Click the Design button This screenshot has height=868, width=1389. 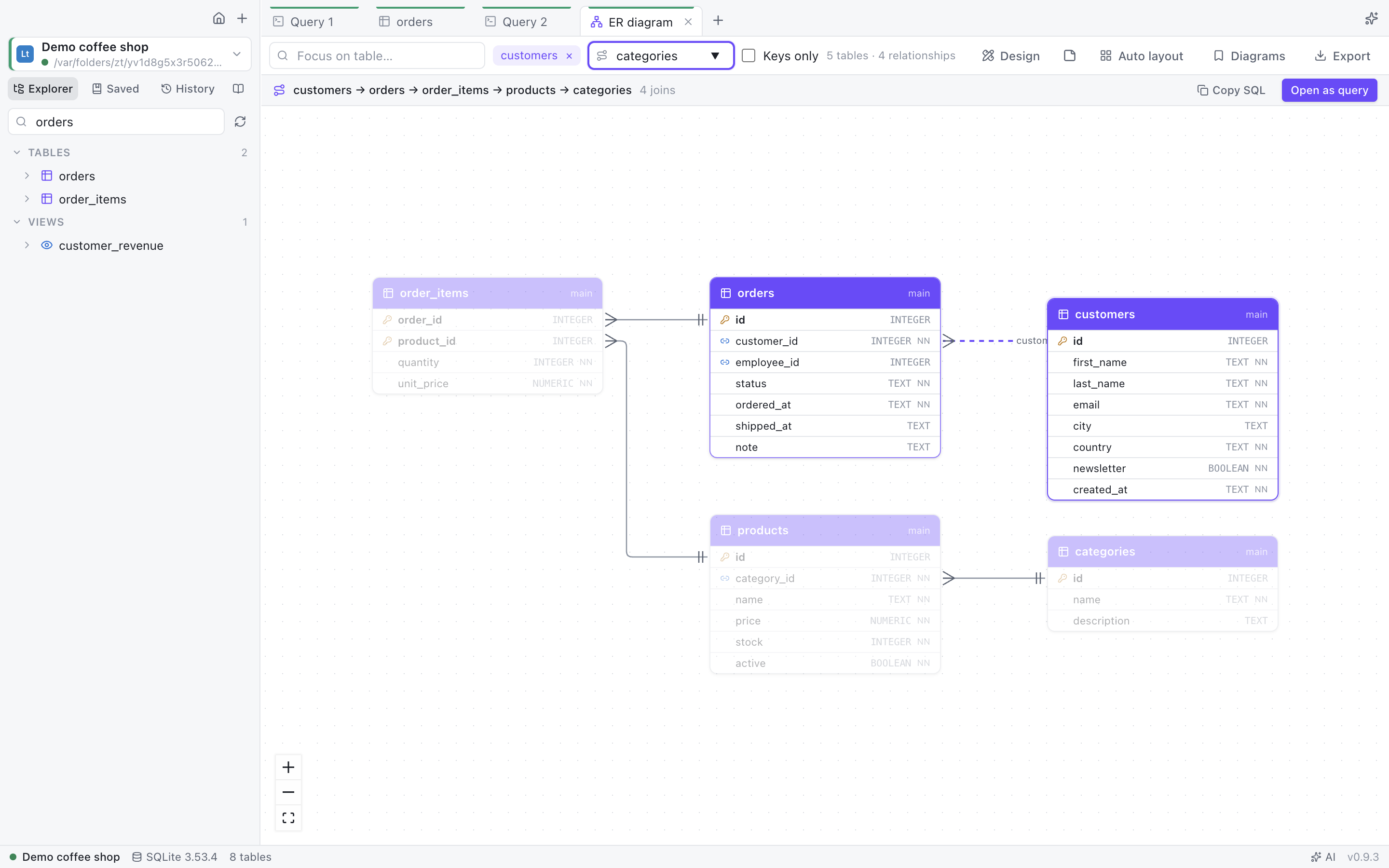pyautogui.click(x=1010, y=55)
